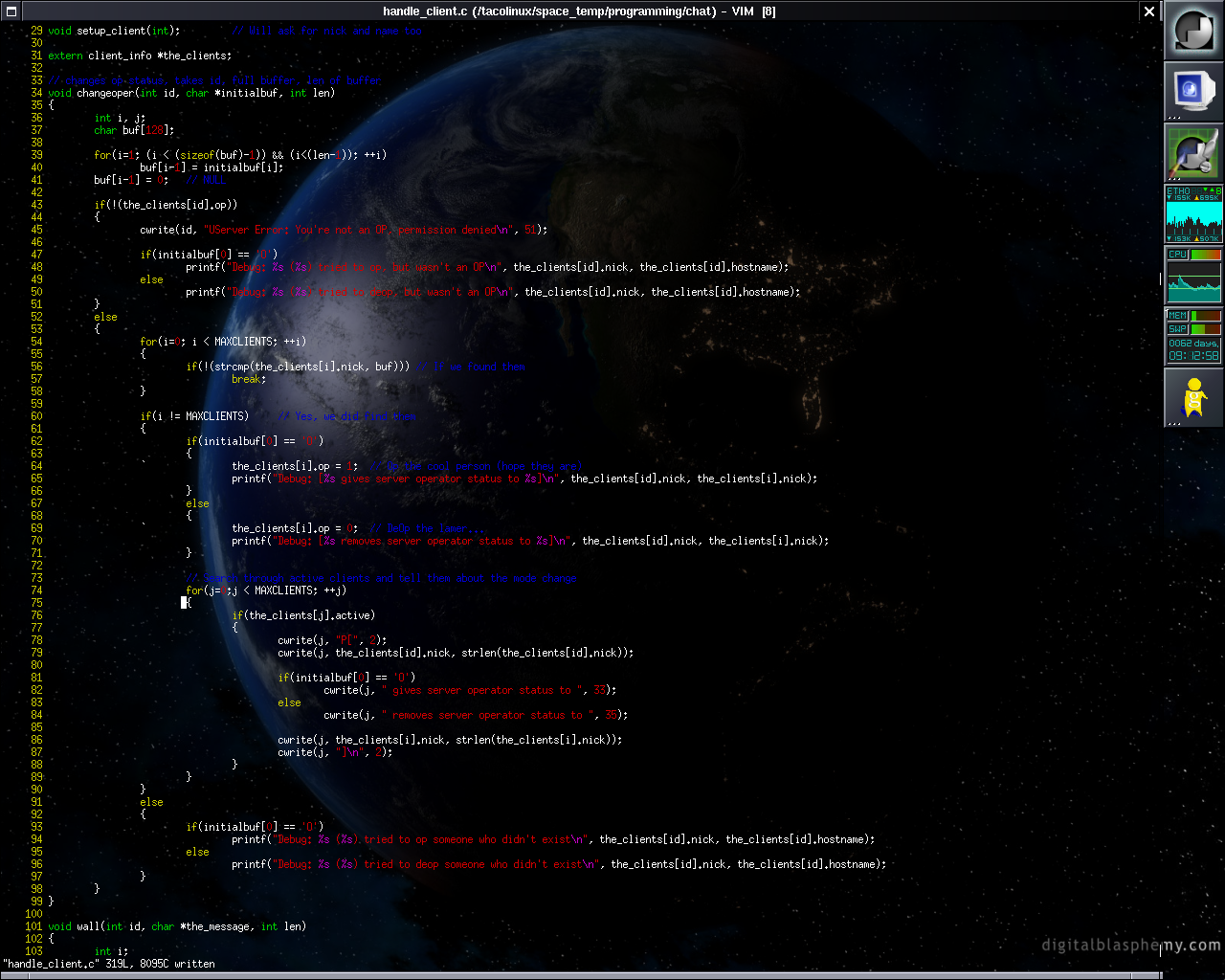Click line 29 'void setup_client(int);'

point(114,31)
